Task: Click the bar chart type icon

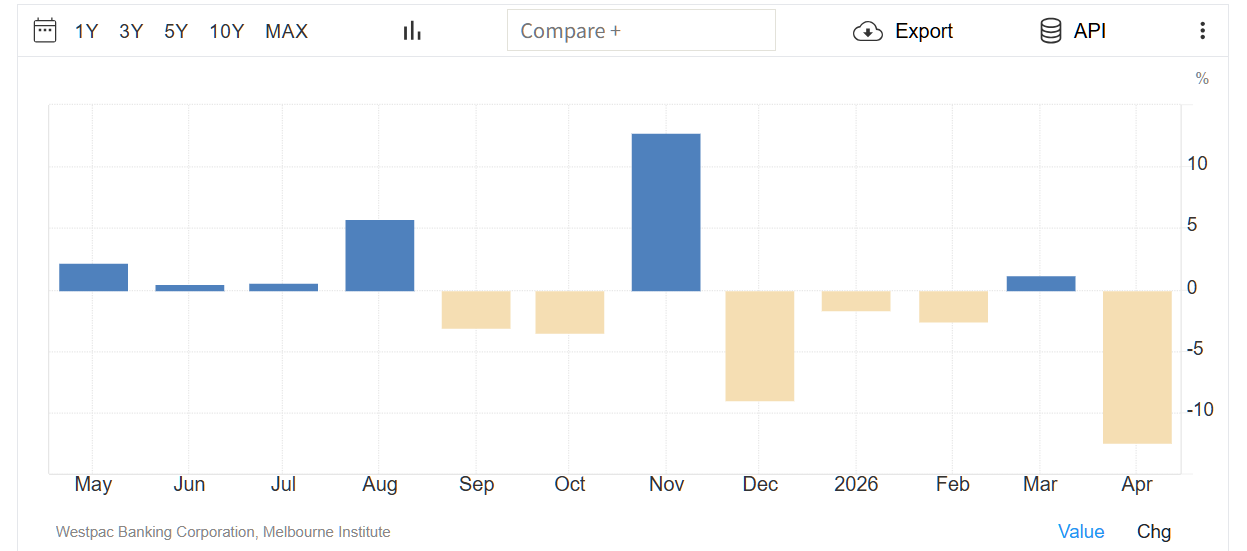Action: point(412,31)
